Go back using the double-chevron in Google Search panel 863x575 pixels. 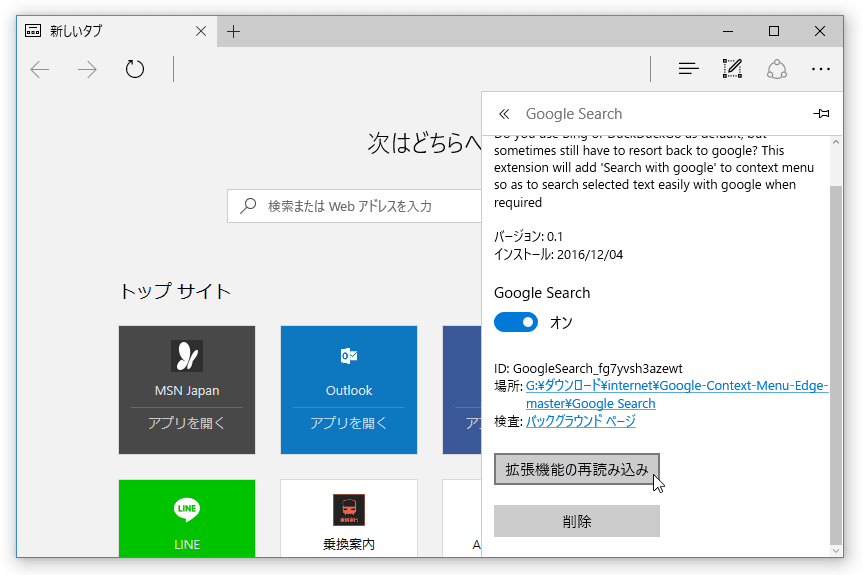click(x=504, y=114)
